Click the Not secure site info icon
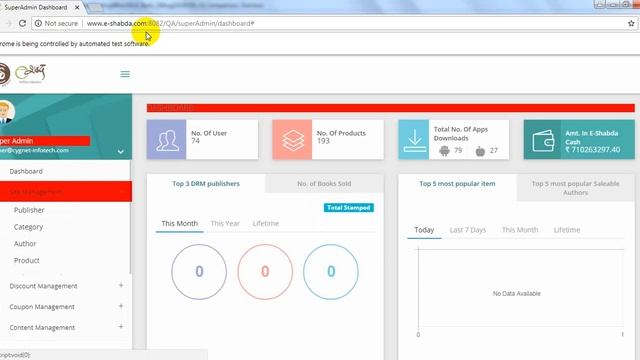The height and width of the screenshot is (360, 640). click(x=38, y=23)
